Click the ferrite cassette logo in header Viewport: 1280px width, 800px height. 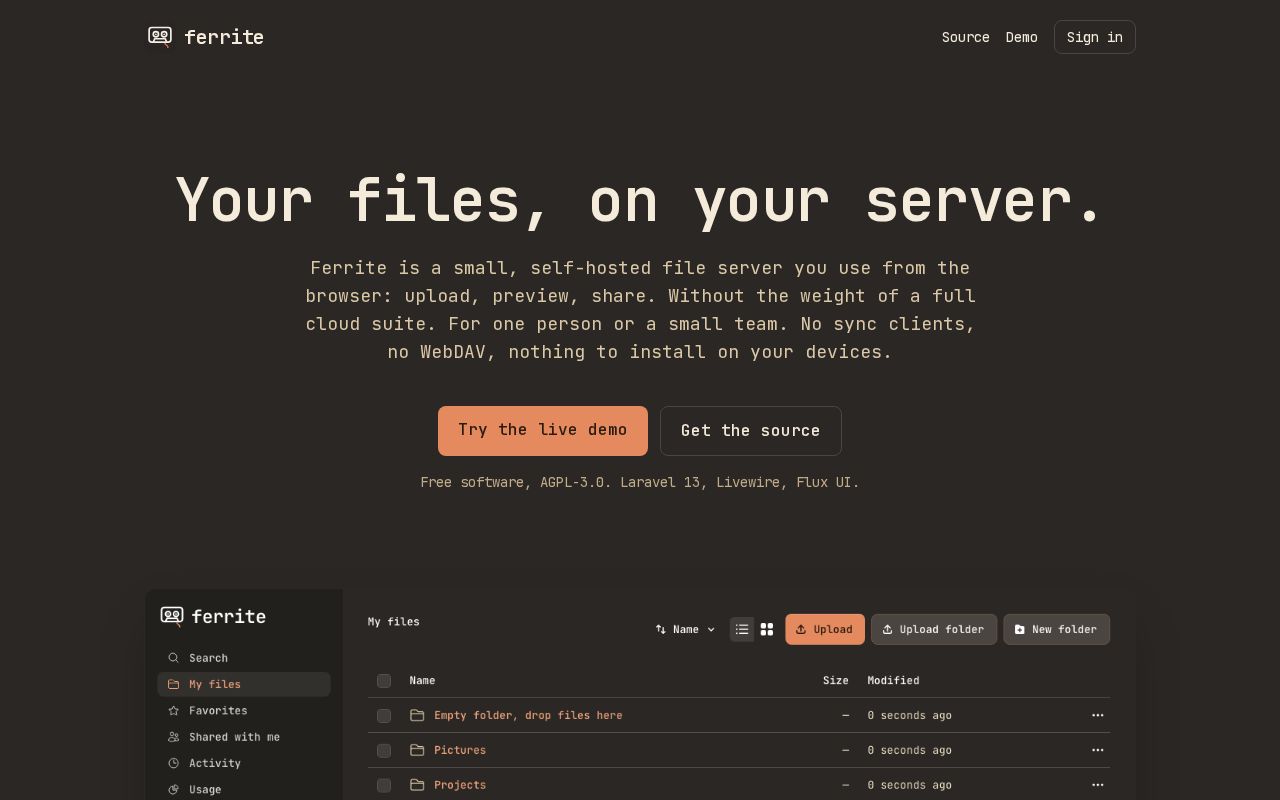click(x=160, y=37)
